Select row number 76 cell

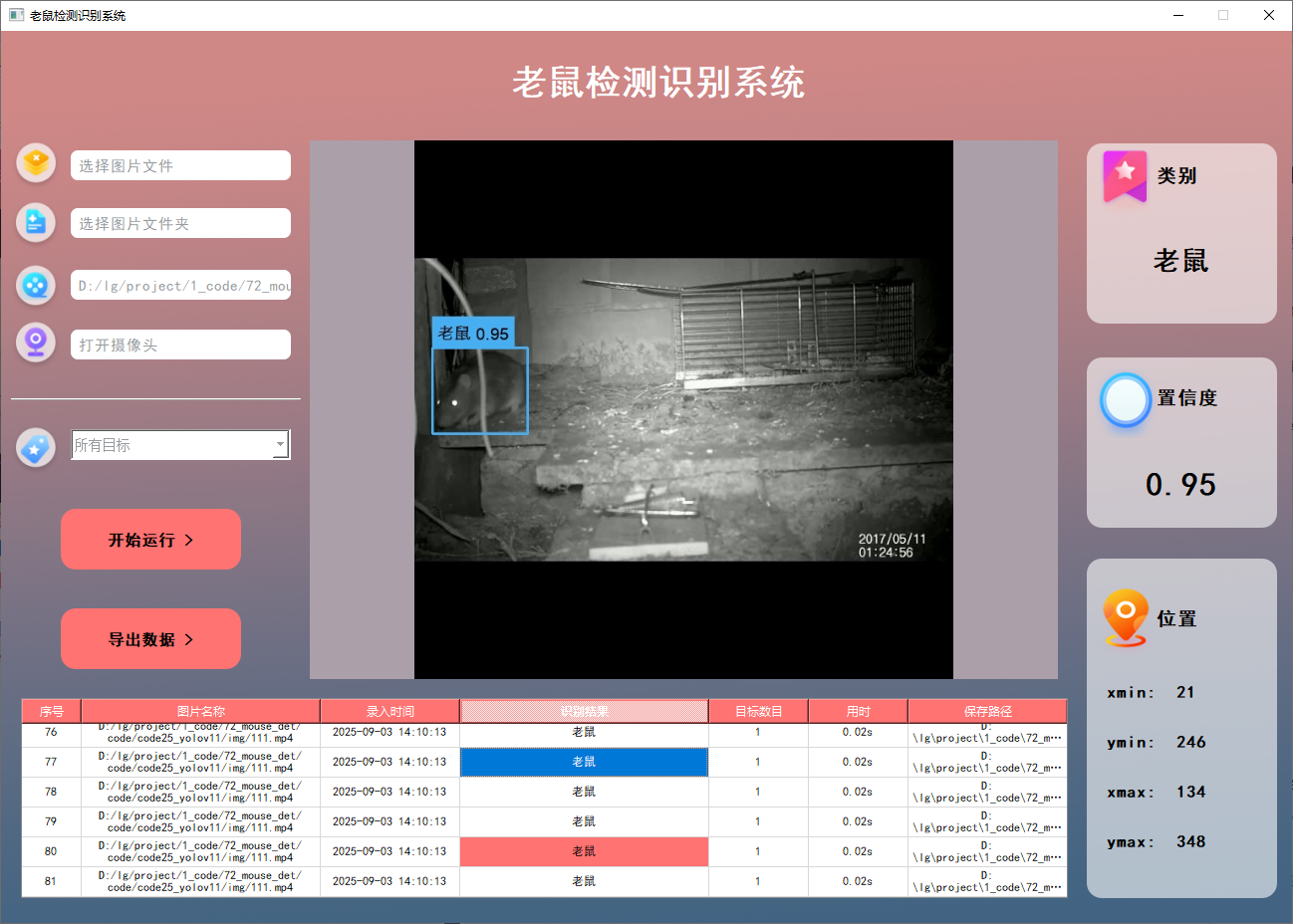(51, 733)
